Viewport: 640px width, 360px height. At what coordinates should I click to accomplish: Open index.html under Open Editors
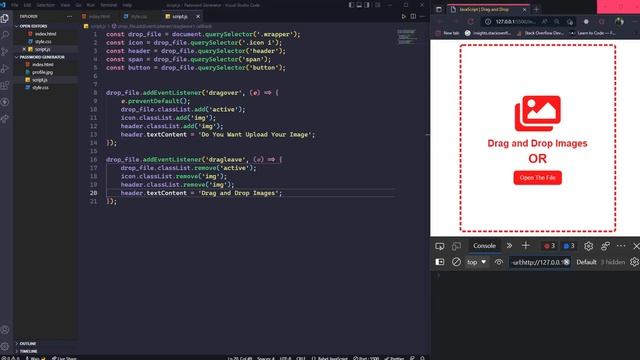(x=45, y=34)
